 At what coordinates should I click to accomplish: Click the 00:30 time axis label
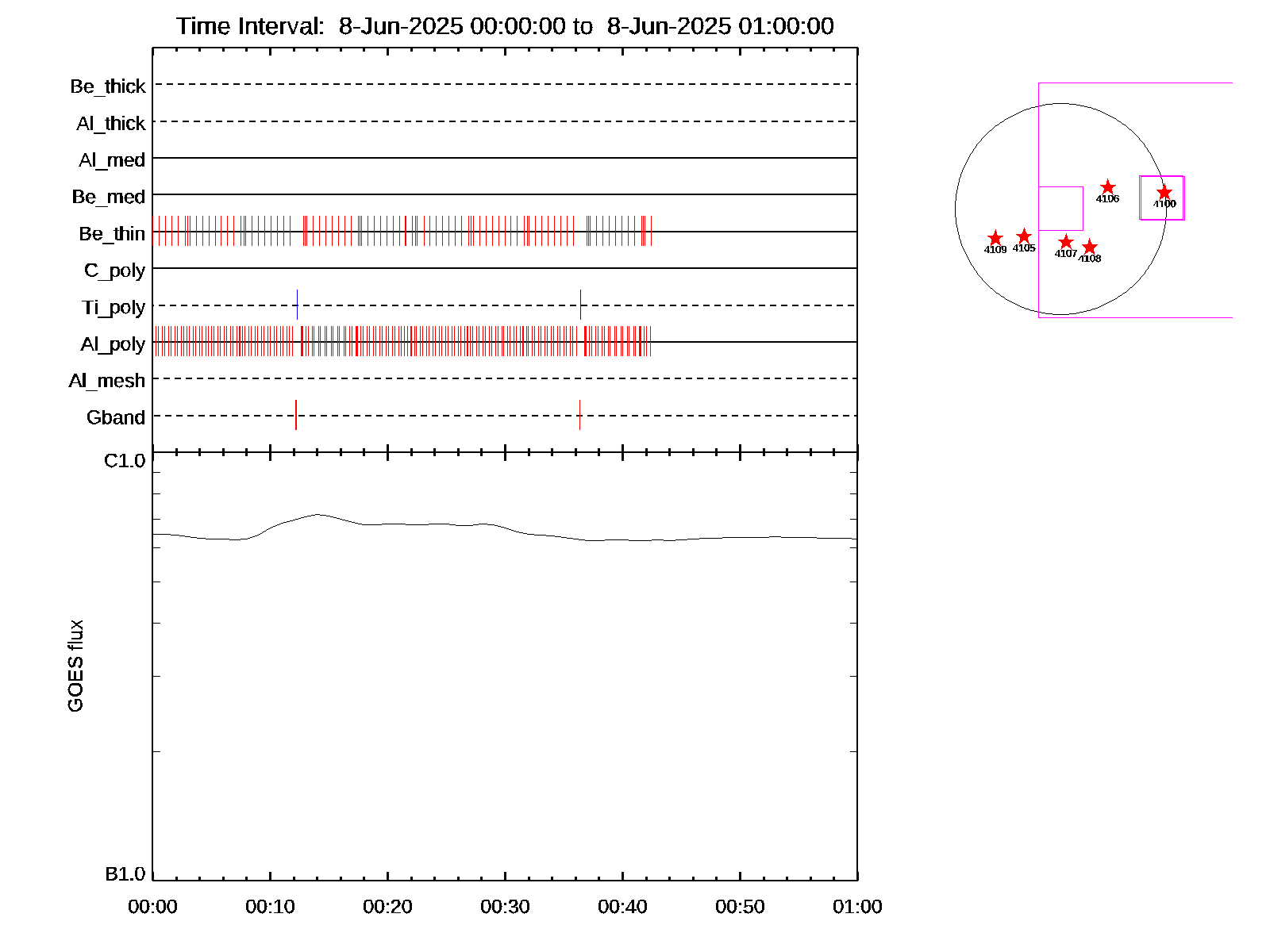point(505,907)
